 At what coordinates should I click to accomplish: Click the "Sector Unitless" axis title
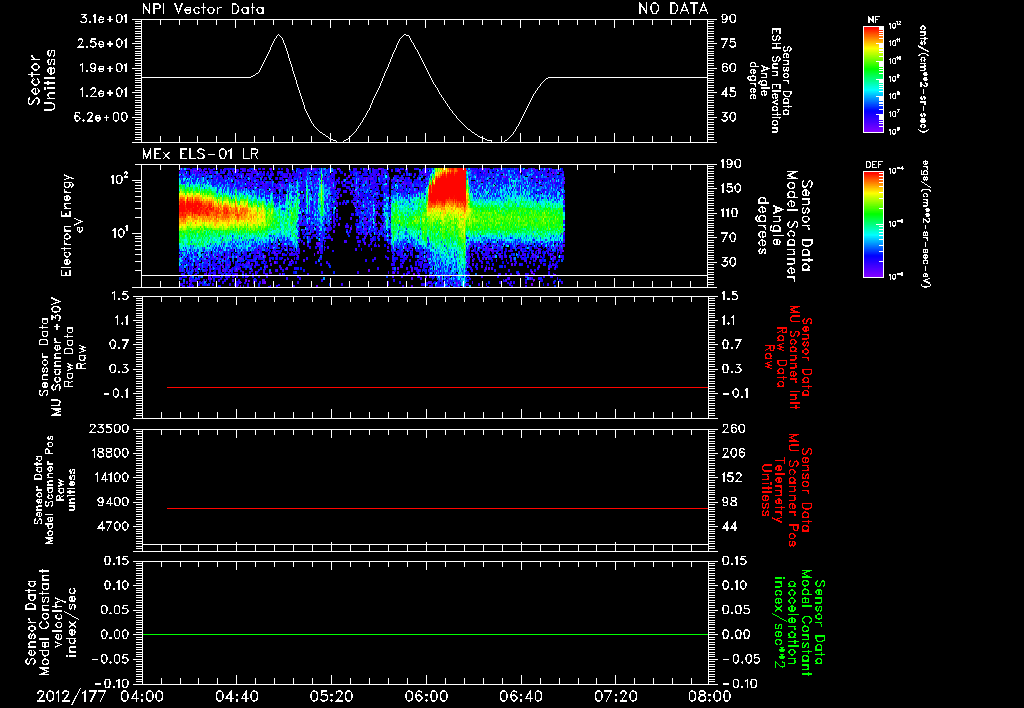(42, 80)
